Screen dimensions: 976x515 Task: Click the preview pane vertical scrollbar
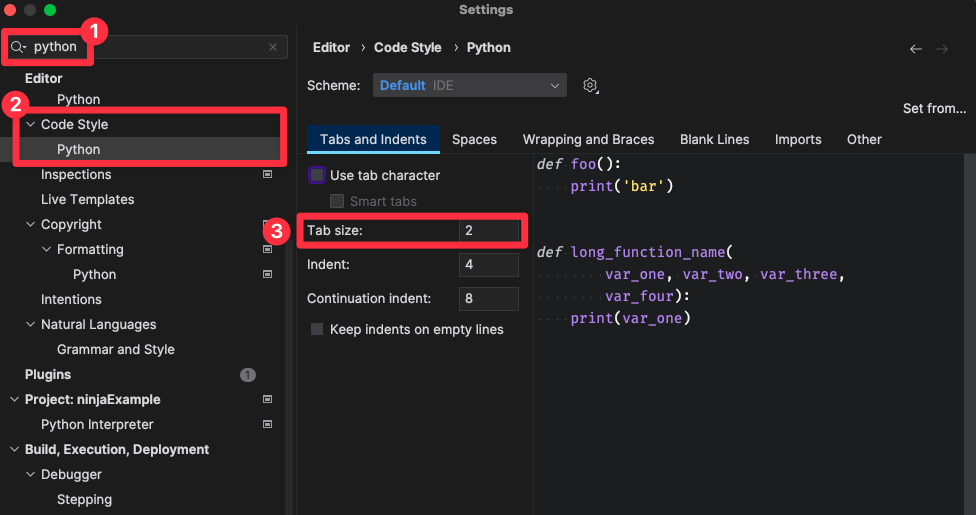(970, 334)
